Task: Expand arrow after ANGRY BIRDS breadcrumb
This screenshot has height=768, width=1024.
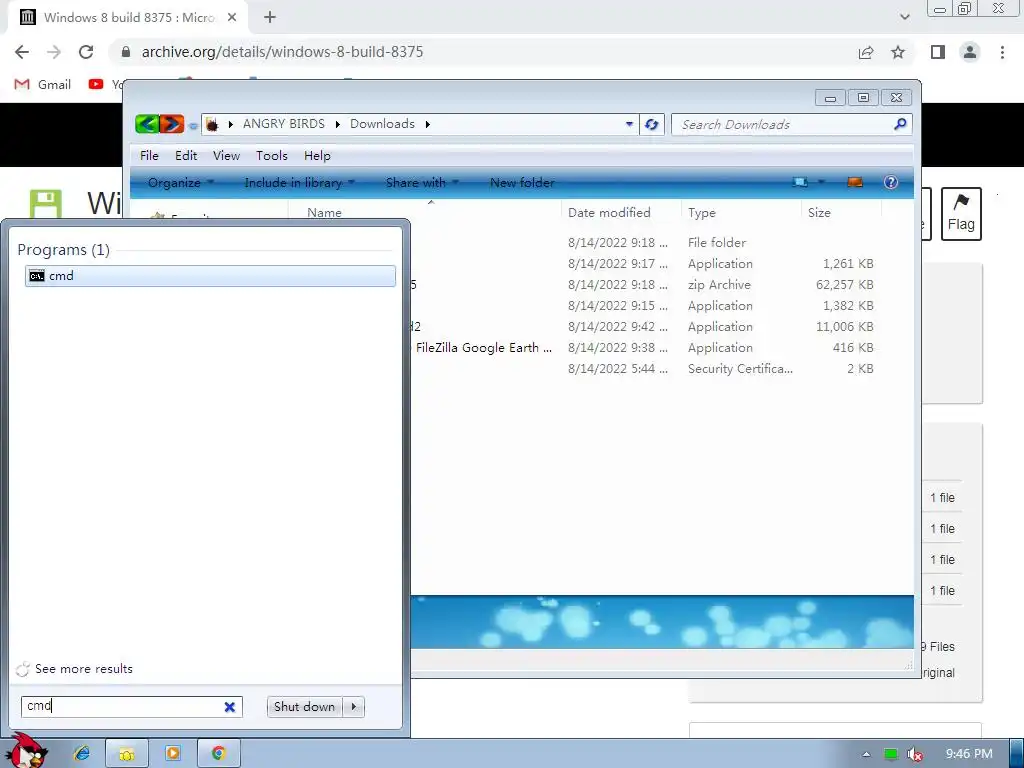Action: (338, 124)
